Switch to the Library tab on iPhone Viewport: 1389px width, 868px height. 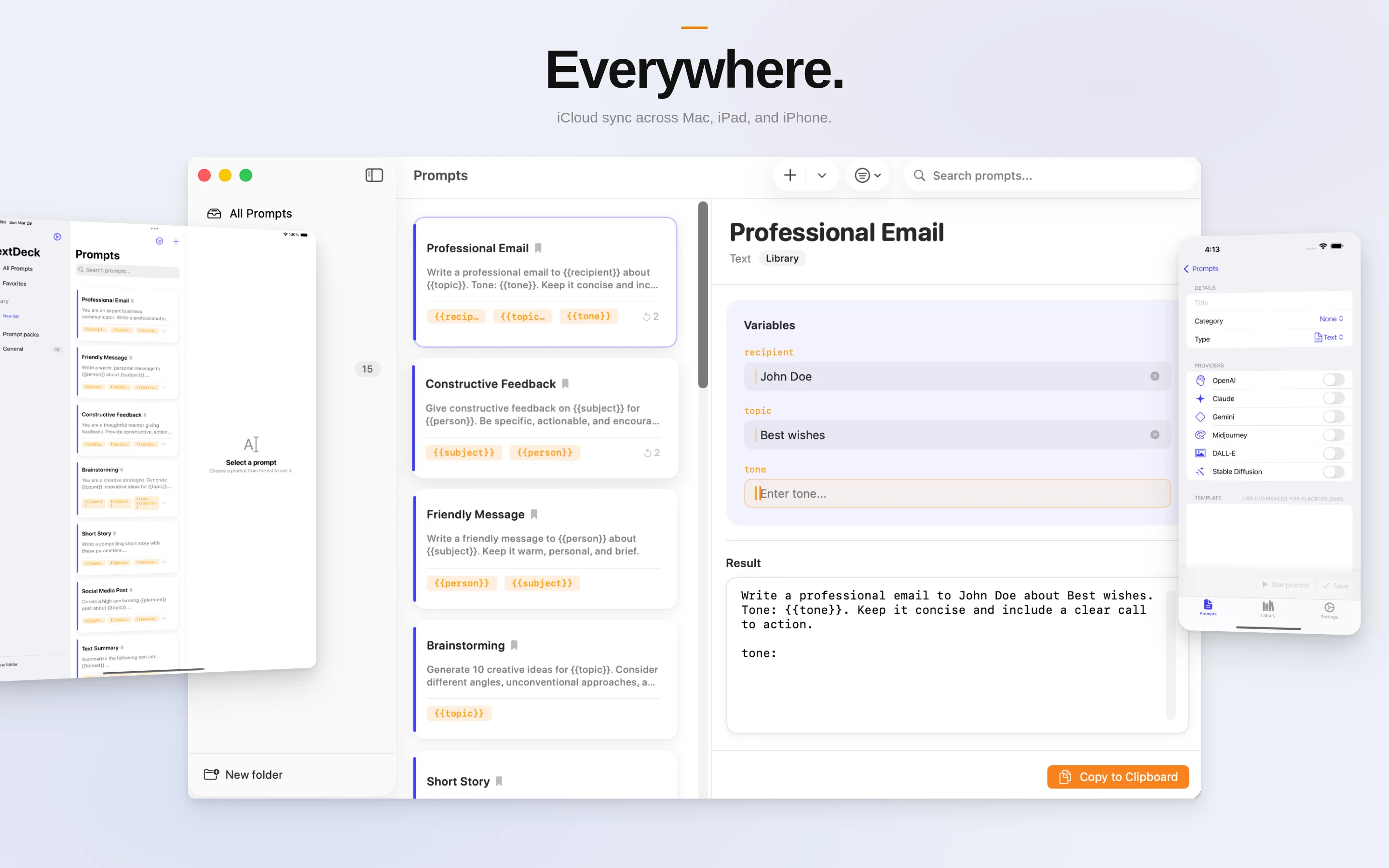tap(1268, 608)
